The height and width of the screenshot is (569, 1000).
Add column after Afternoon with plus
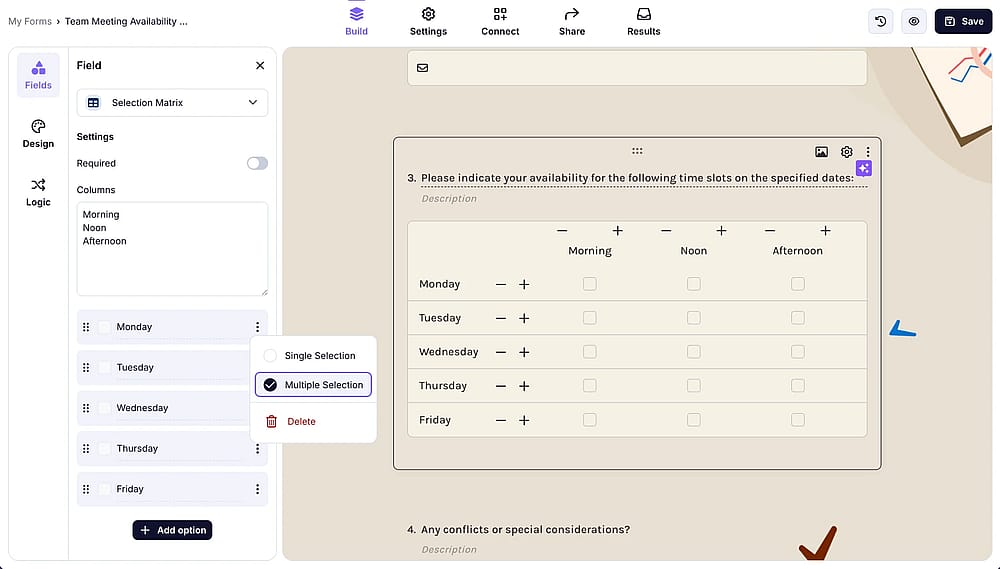825,231
